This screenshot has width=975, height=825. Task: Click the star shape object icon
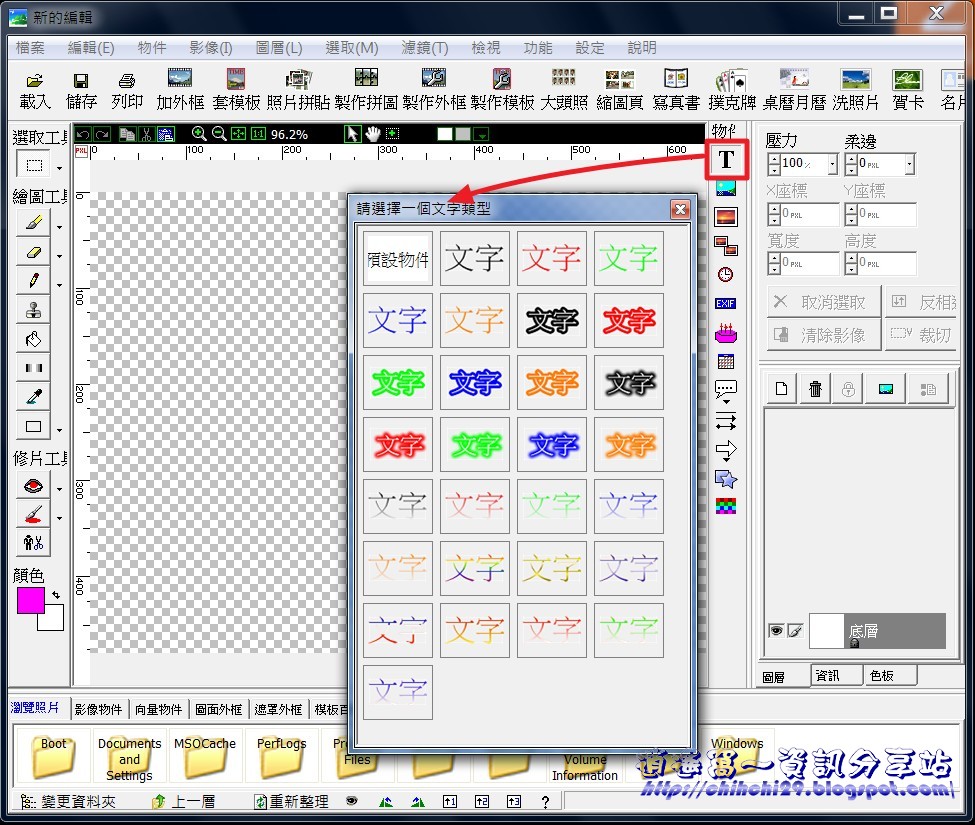(x=726, y=479)
